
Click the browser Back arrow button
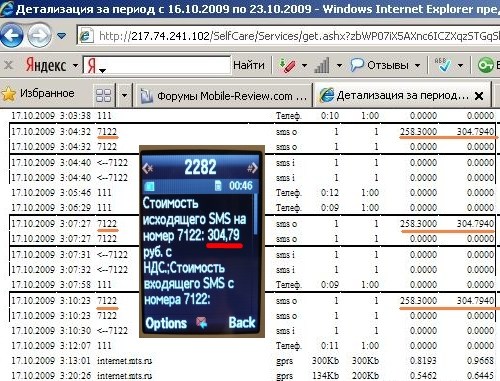click(x=12, y=35)
